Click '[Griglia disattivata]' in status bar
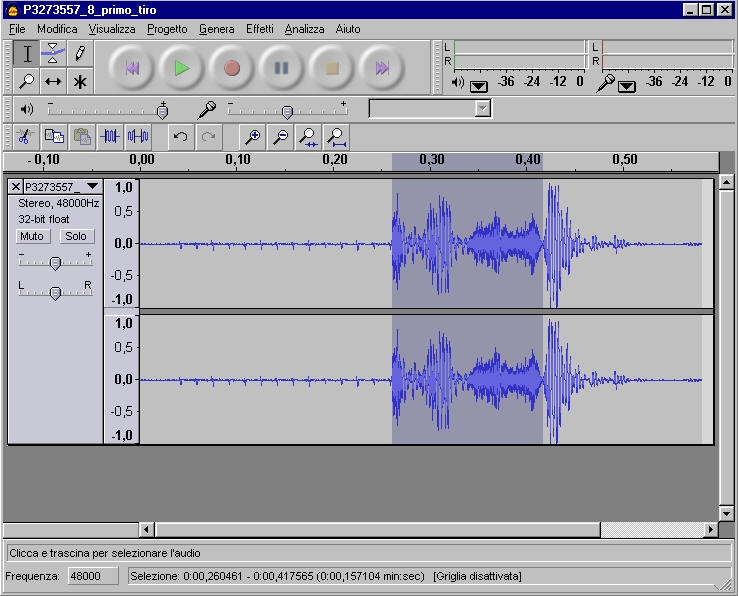 (477, 576)
